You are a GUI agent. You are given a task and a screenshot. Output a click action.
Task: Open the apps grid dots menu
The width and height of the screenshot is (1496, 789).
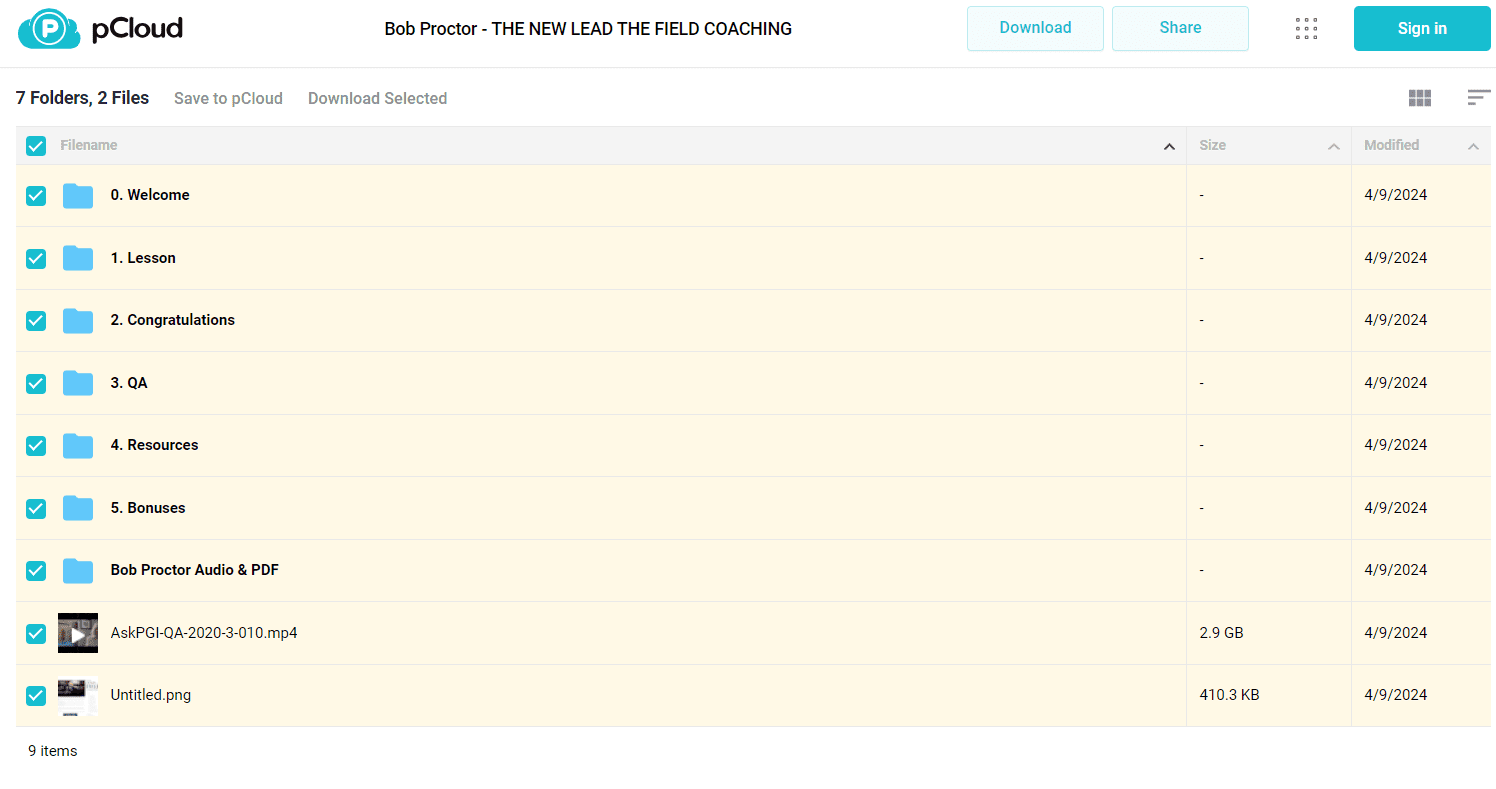[x=1306, y=28]
